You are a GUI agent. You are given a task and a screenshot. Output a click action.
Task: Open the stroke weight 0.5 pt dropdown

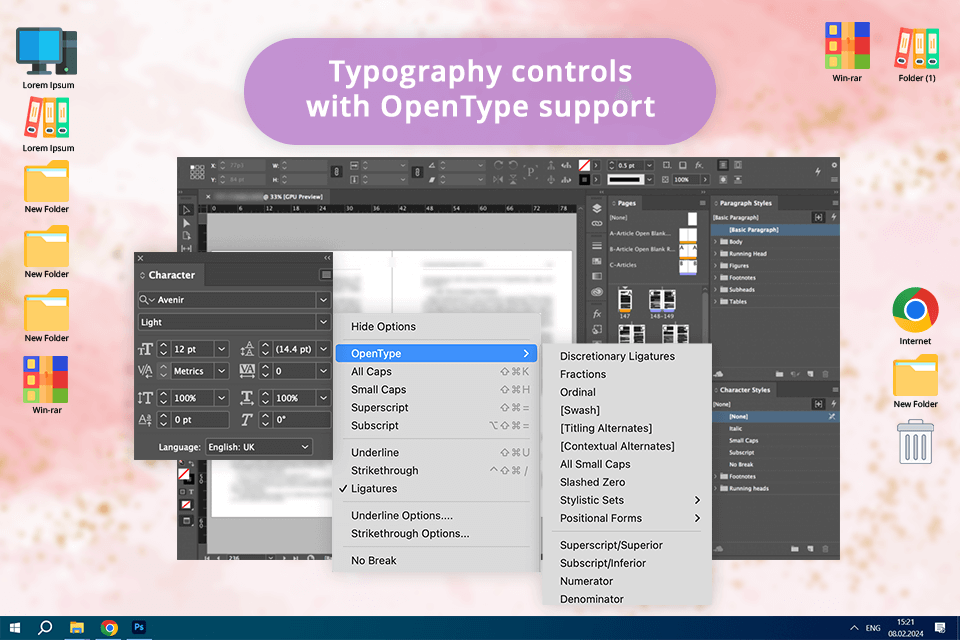pos(649,165)
